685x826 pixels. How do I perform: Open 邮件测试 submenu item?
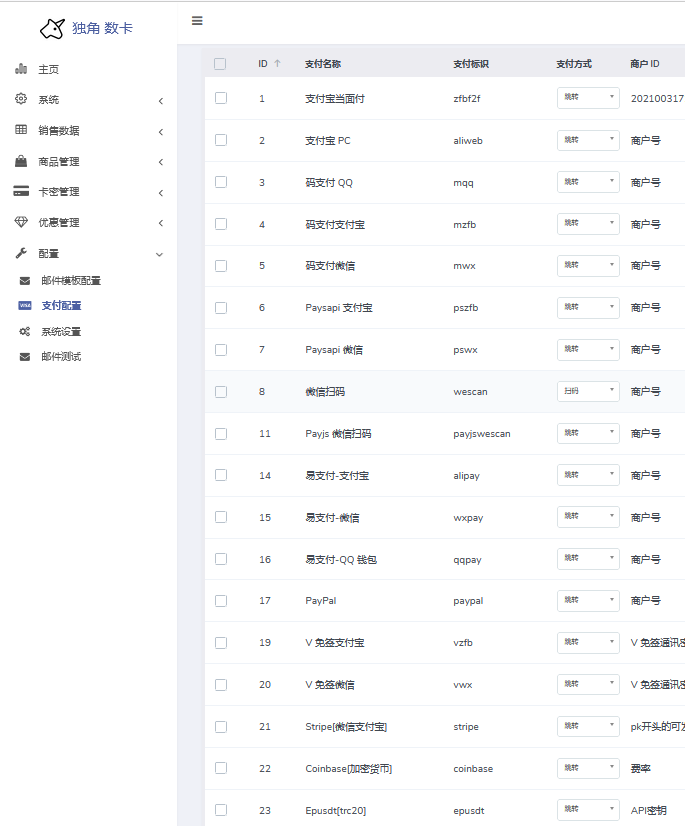pyautogui.click(x=62, y=357)
